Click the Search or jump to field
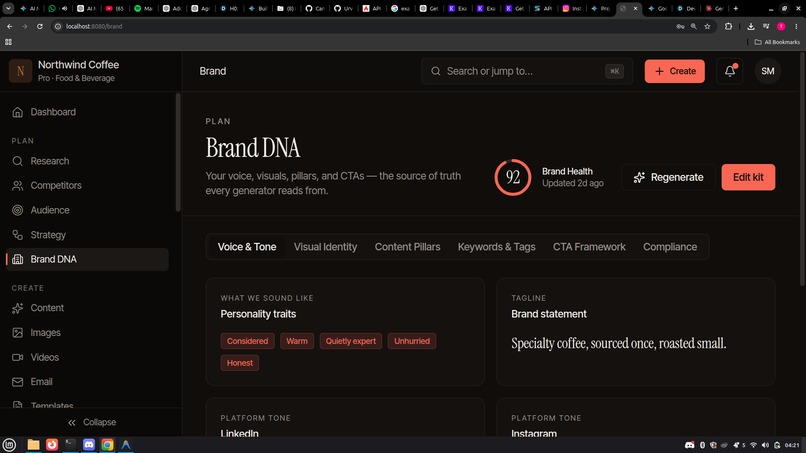Viewport: 806px width, 453px height. [526, 71]
